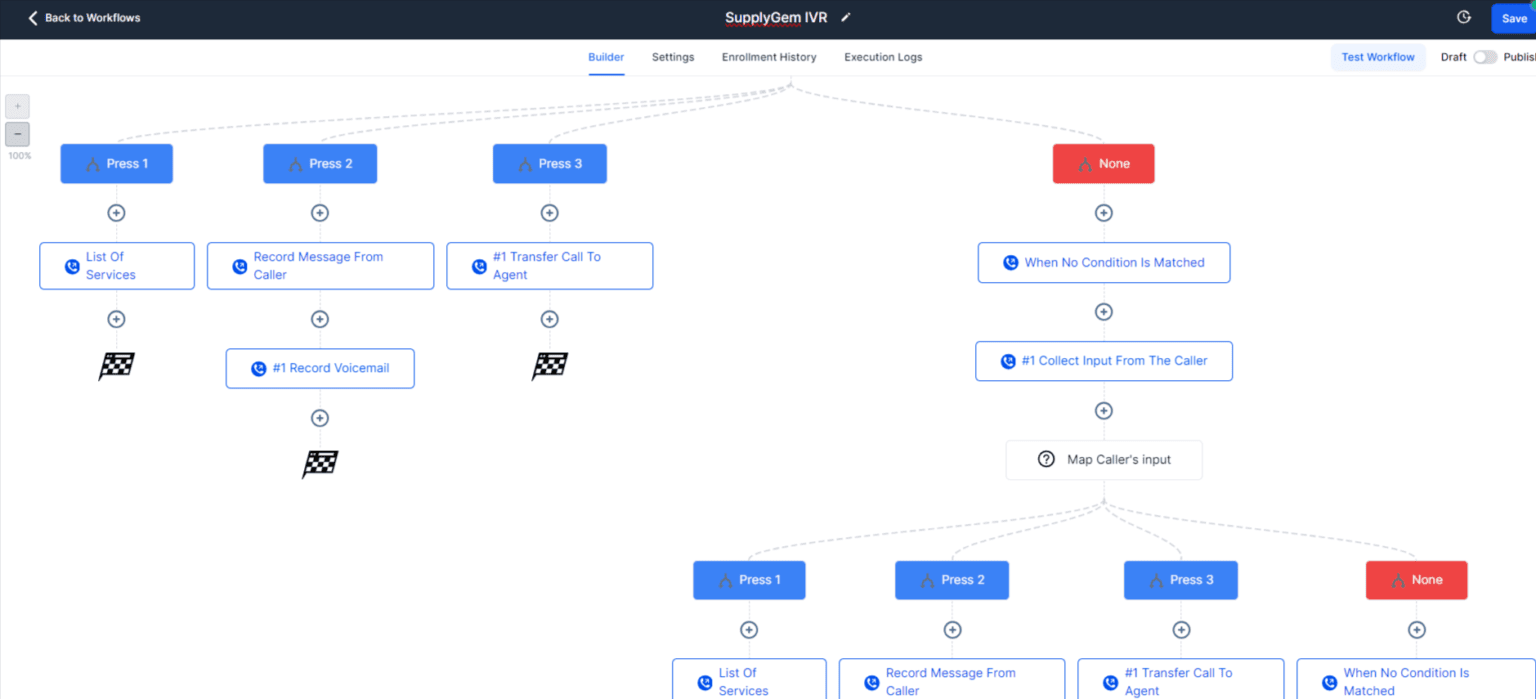Screen dimensions: 1536x699
Task: Add step below top Press 1 branch
Action: pos(116,213)
